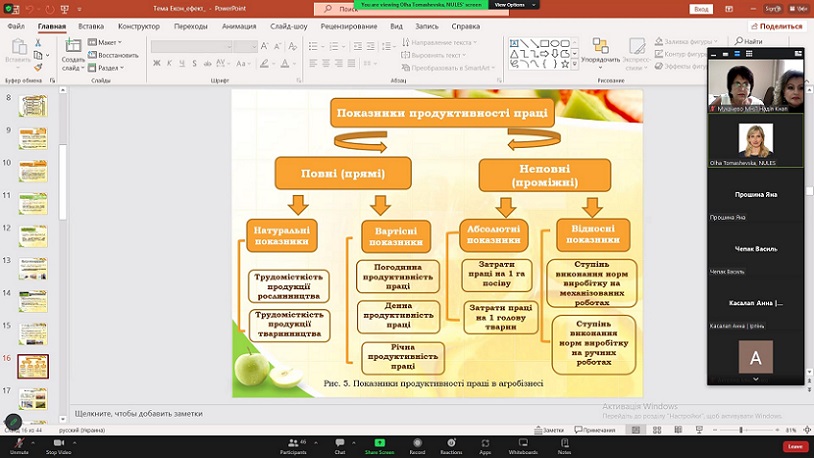Toggle center text alignment

(325, 63)
